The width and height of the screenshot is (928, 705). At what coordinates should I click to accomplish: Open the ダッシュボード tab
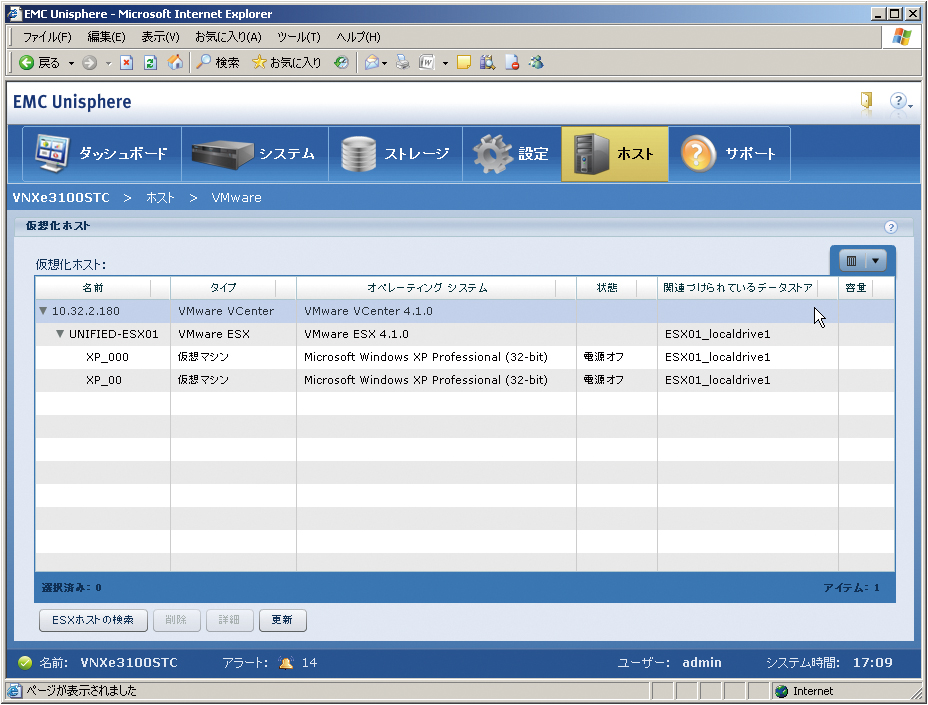pyautogui.click(x=102, y=154)
